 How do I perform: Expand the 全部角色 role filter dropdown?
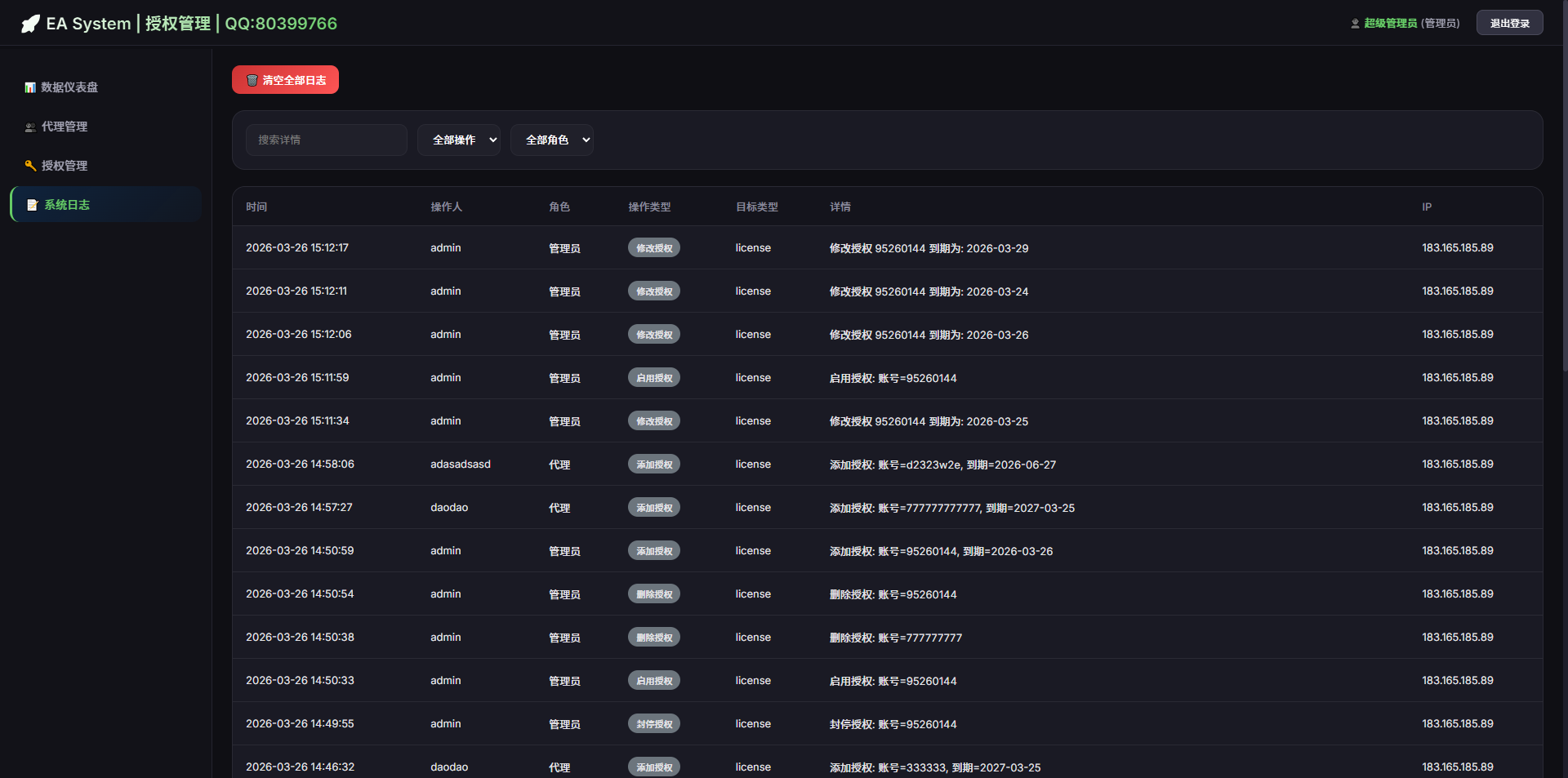(552, 140)
